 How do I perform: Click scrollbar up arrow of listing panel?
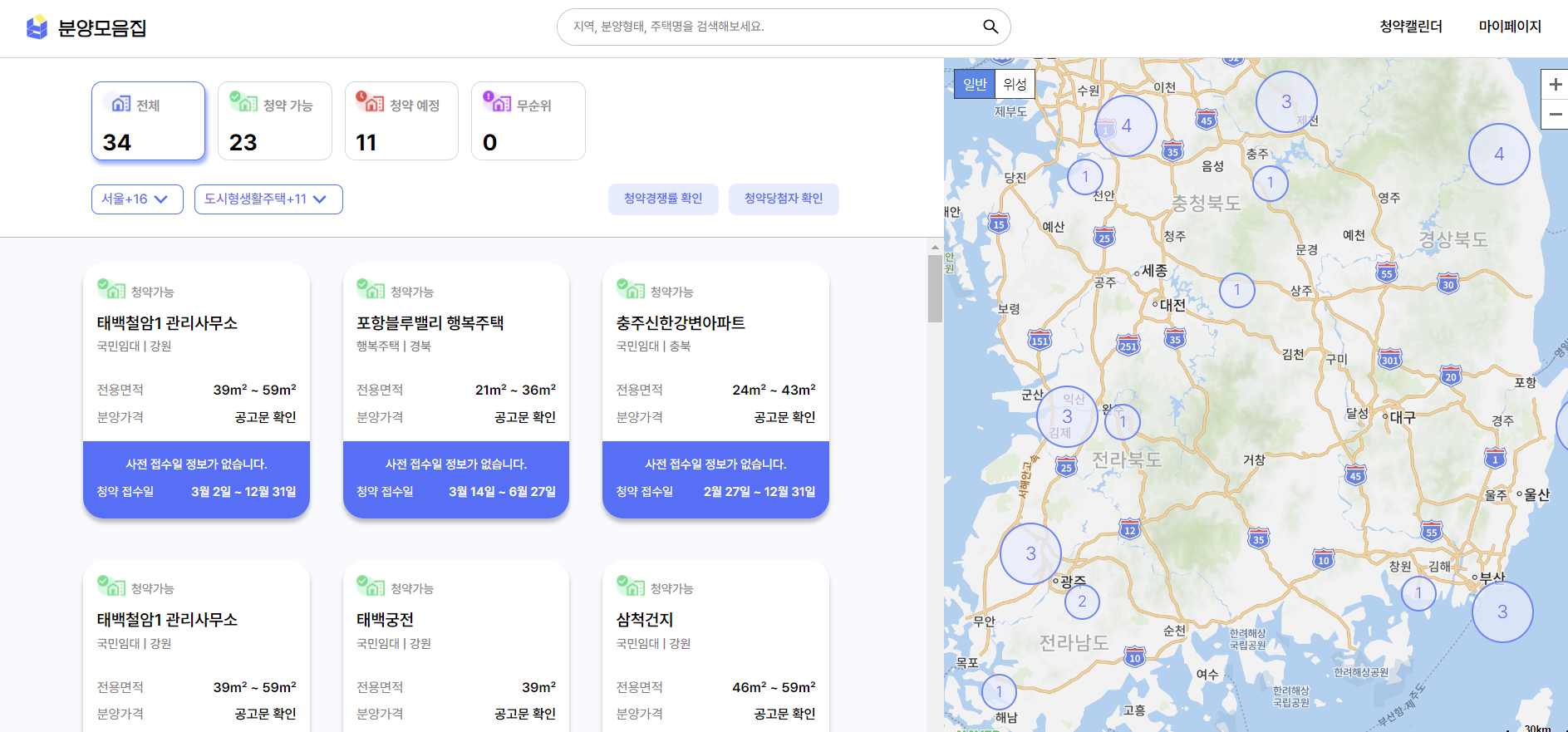pos(935,247)
